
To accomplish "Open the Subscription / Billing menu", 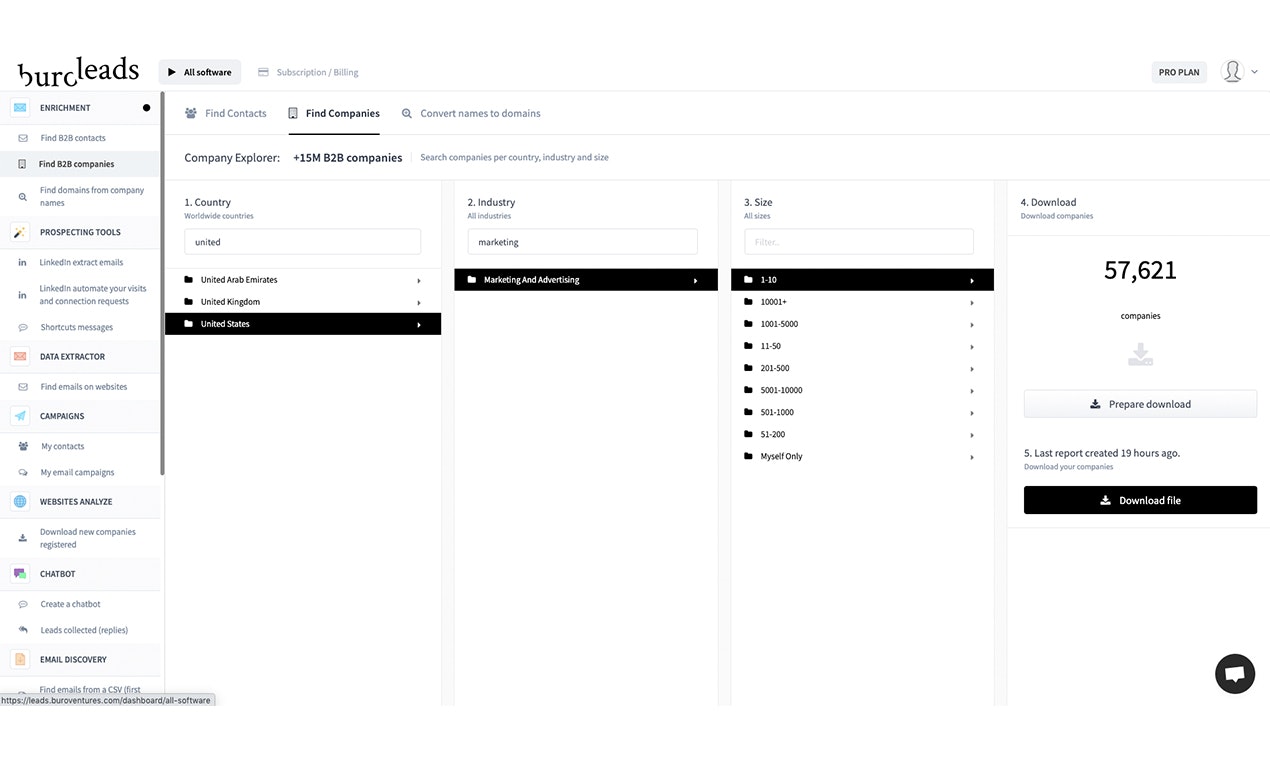I will pyautogui.click(x=308, y=71).
